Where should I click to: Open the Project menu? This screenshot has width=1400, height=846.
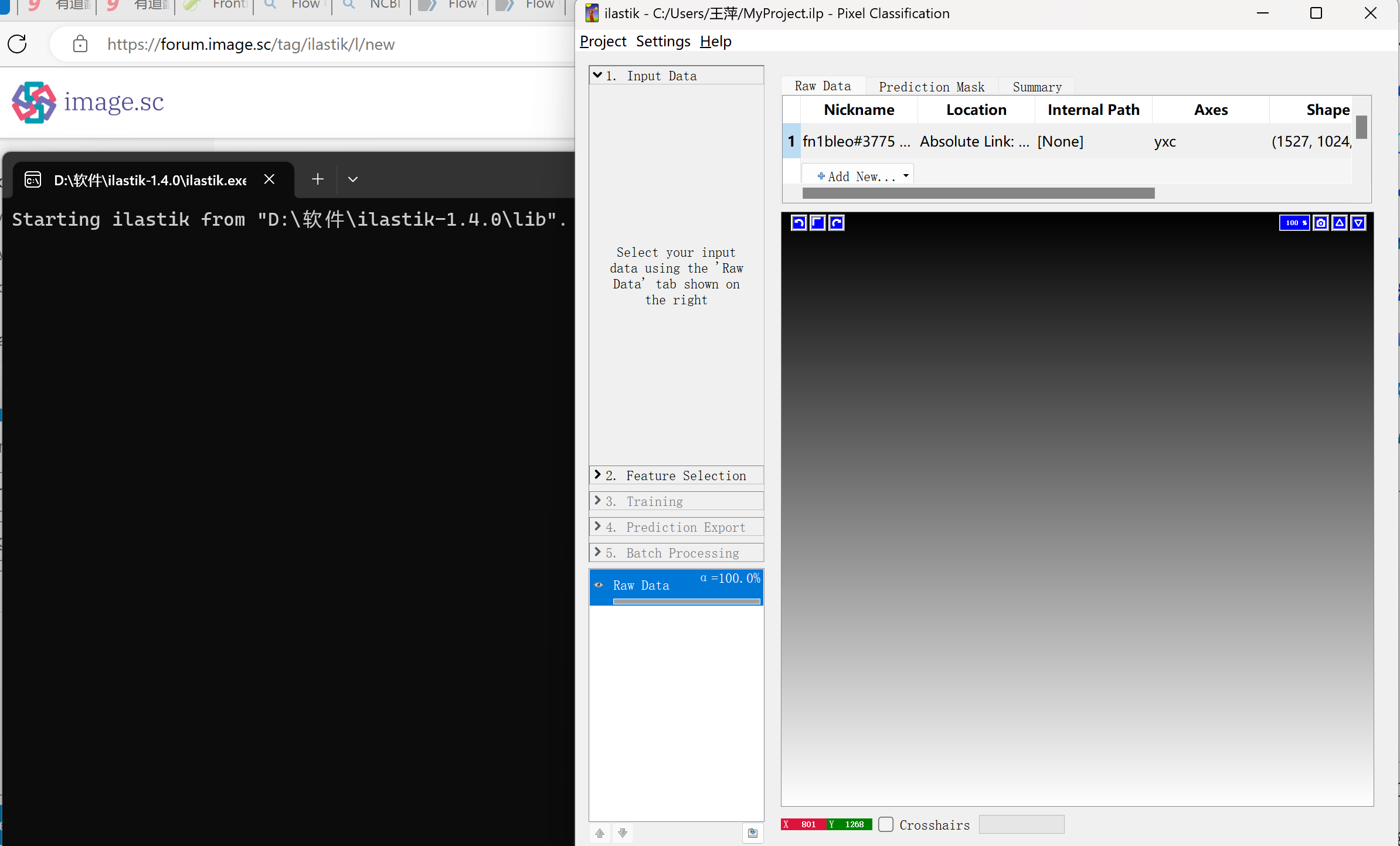[602, 41]
